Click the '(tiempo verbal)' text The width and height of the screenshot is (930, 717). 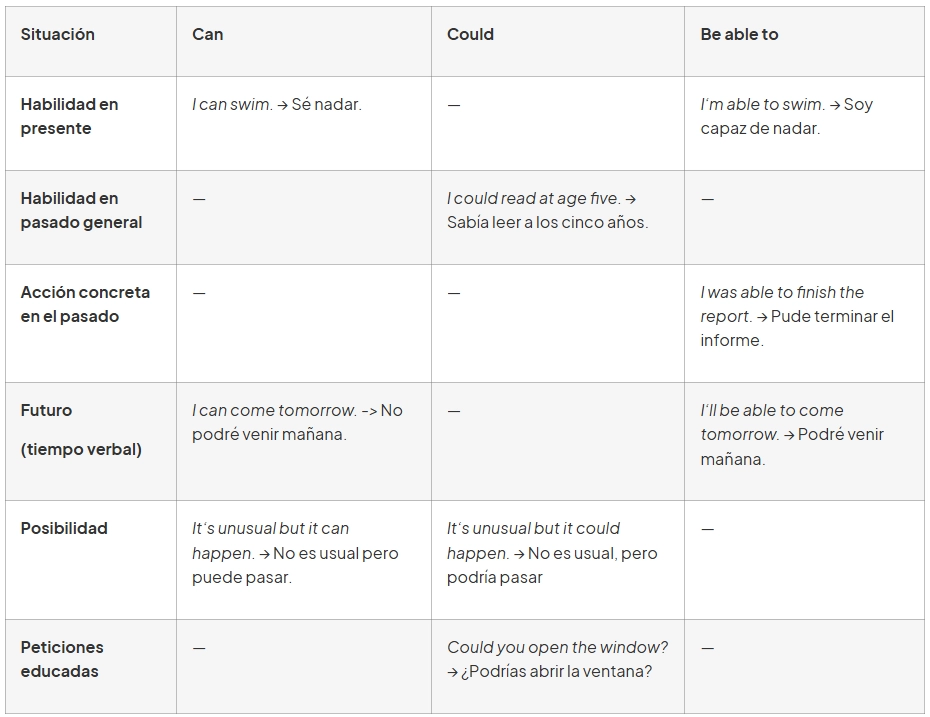(x=81, y=449)
